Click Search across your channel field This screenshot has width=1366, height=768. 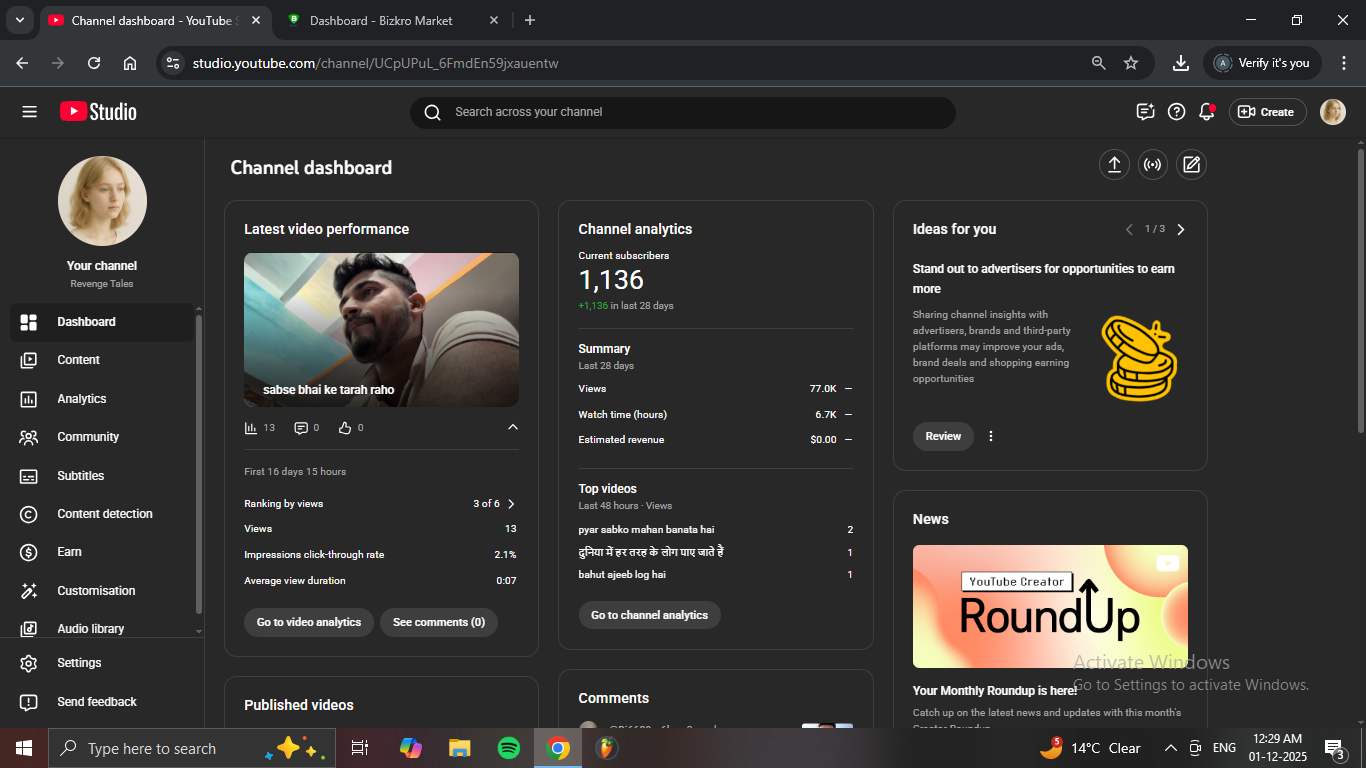click(x=682, y=112)
